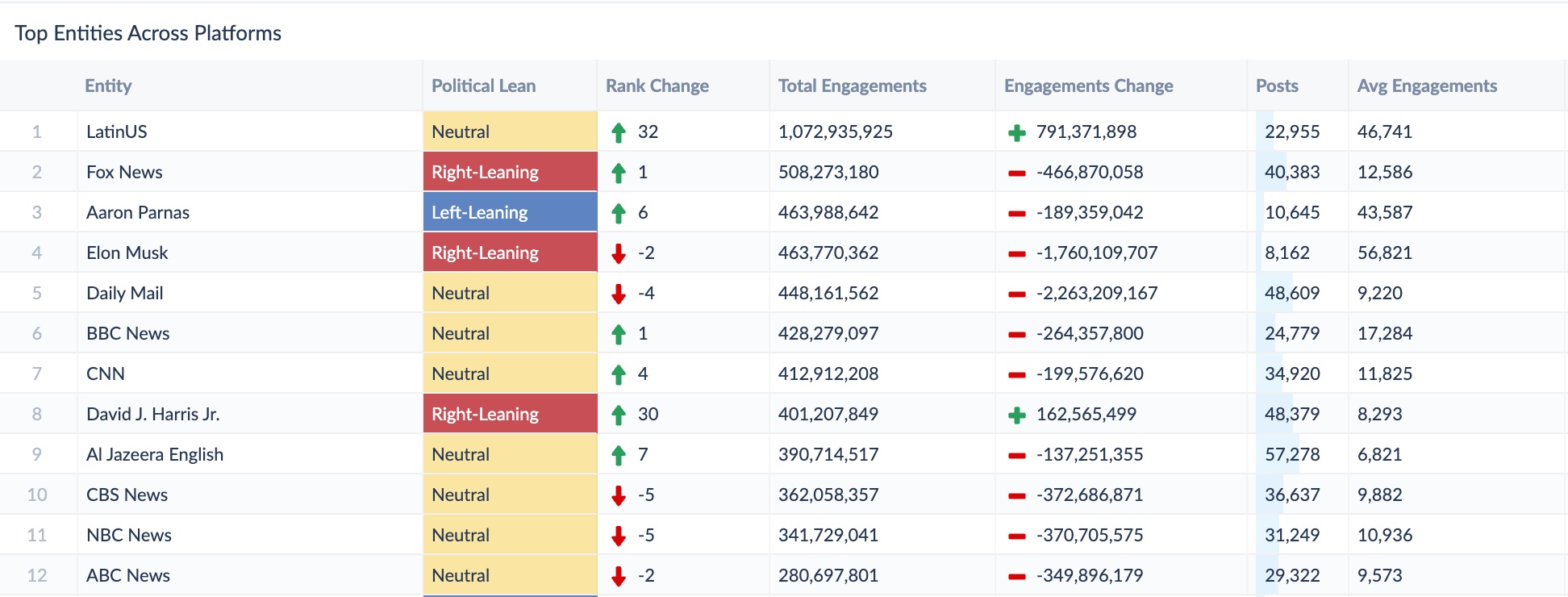Click the green up arrow for David J. Harris Jr.
This screenshot has height=597, width=1568.
619,415
